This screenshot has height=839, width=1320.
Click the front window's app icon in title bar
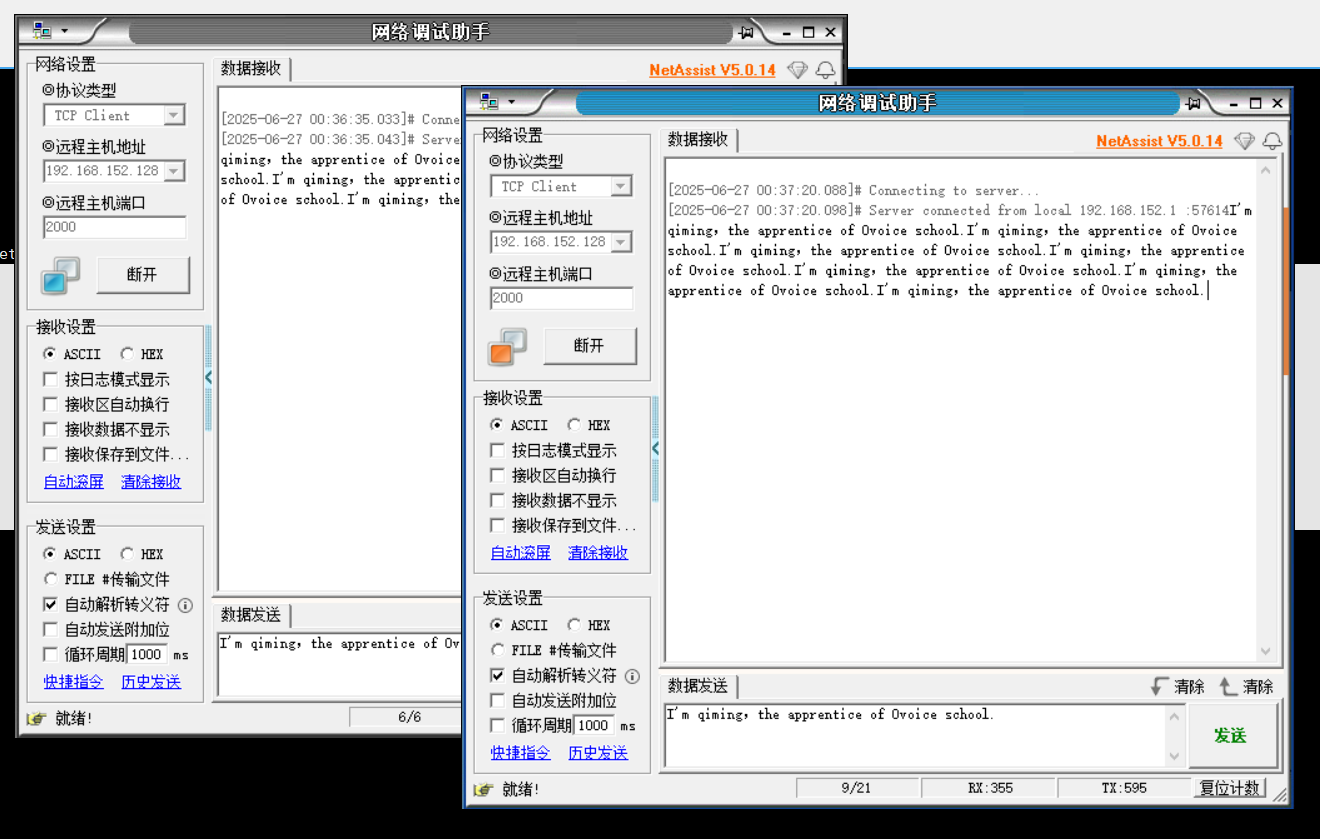[x=489, y=102]
